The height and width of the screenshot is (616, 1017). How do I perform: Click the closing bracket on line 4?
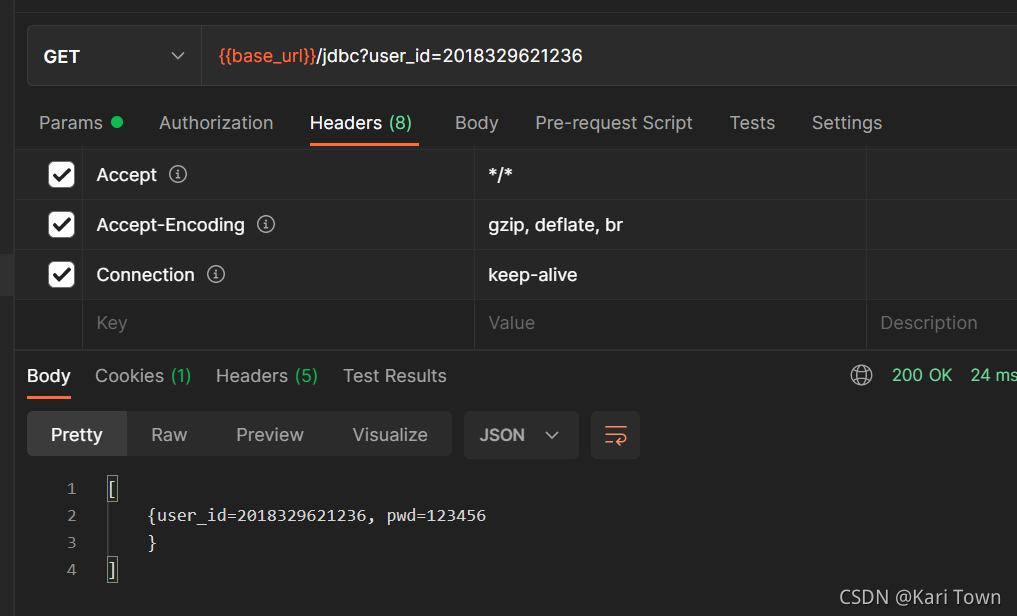point(112,570)
